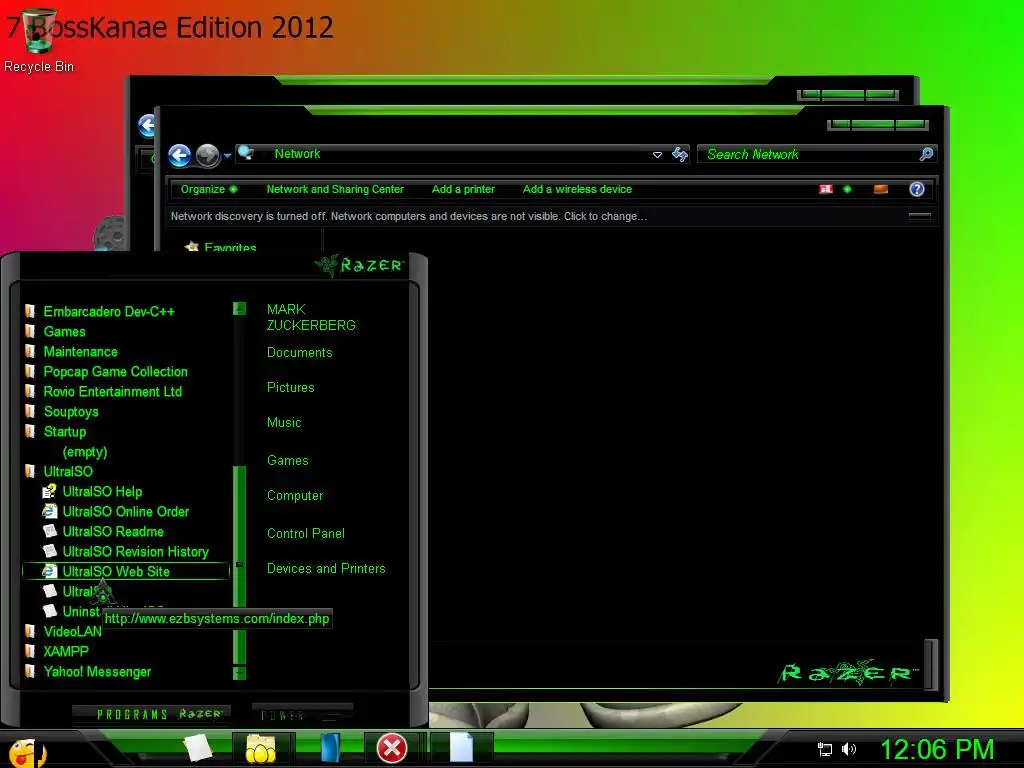1024x768 pixels.
Task: Open Network and Sharing Center
Action: [x=335, y=189]
